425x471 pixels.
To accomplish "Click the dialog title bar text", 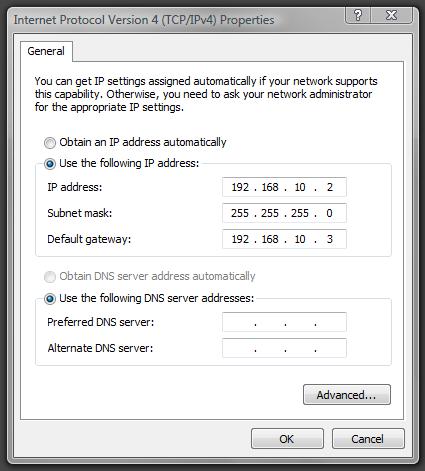I will click(144, 20).
